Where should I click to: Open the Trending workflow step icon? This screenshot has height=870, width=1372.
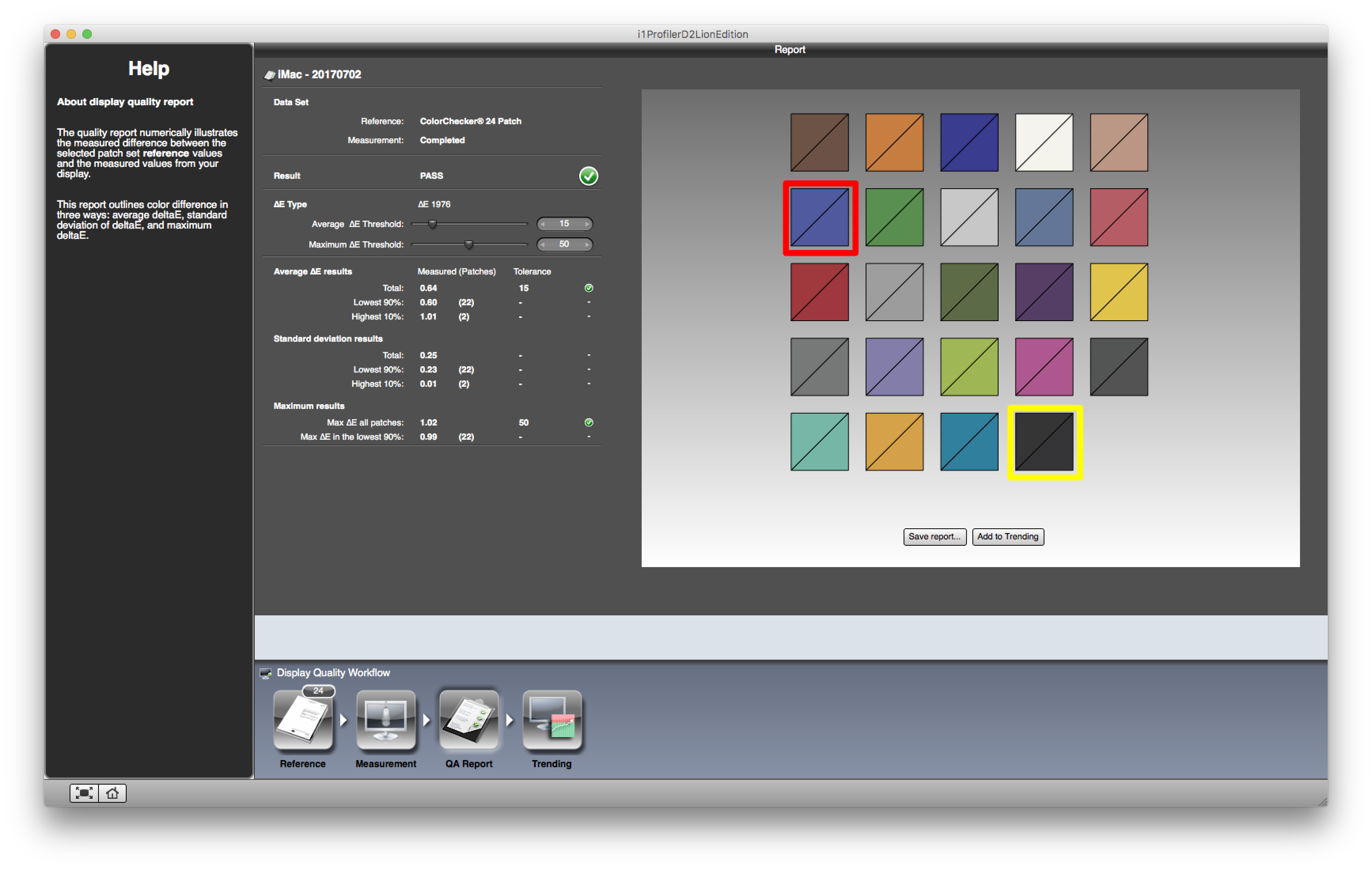[551, 719]
